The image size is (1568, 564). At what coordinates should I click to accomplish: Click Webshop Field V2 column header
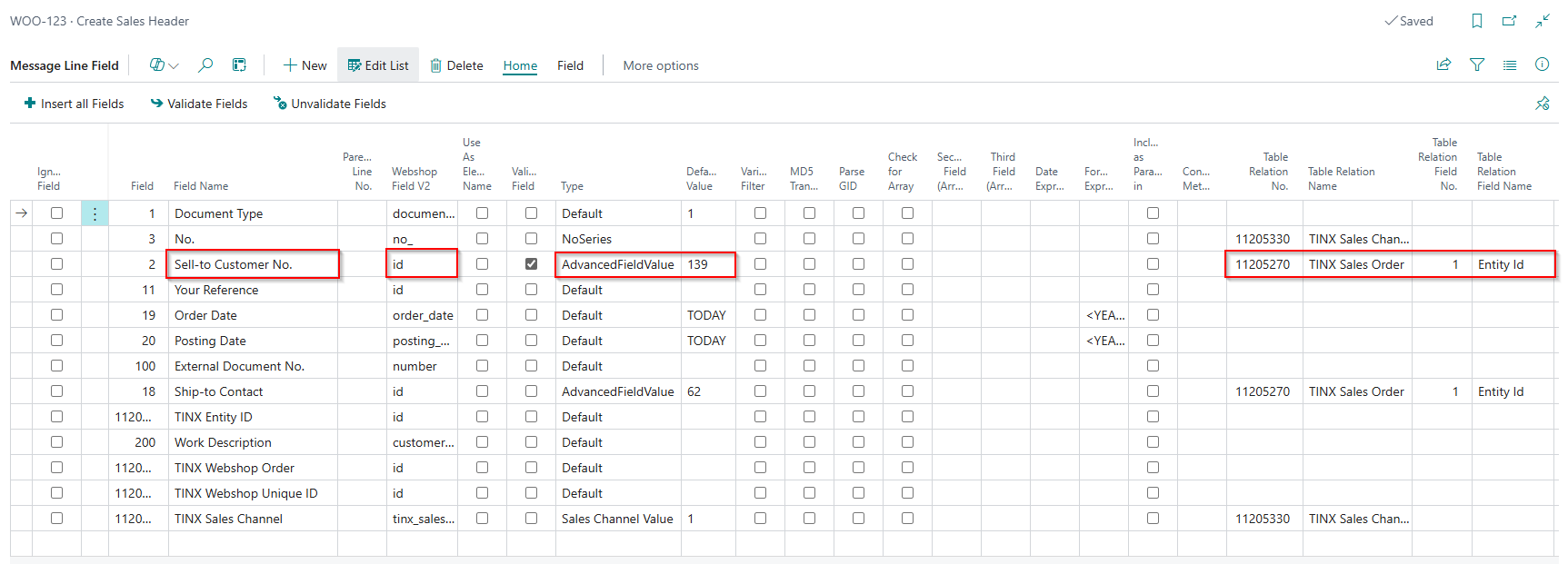click(414, 179)
